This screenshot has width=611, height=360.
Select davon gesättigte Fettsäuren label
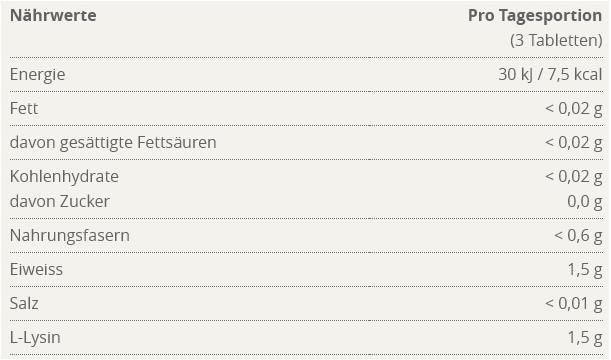tap(113, 143)
